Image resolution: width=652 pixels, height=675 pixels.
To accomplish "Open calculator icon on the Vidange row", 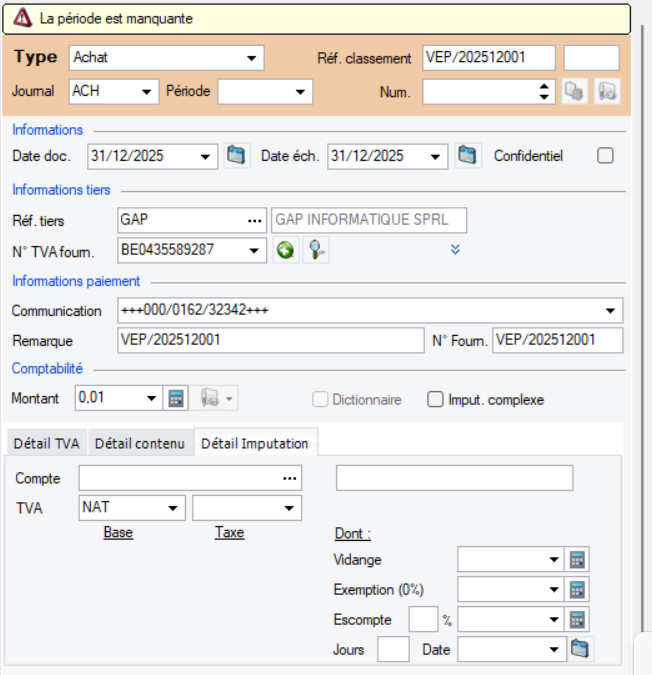I will point(578,560).
